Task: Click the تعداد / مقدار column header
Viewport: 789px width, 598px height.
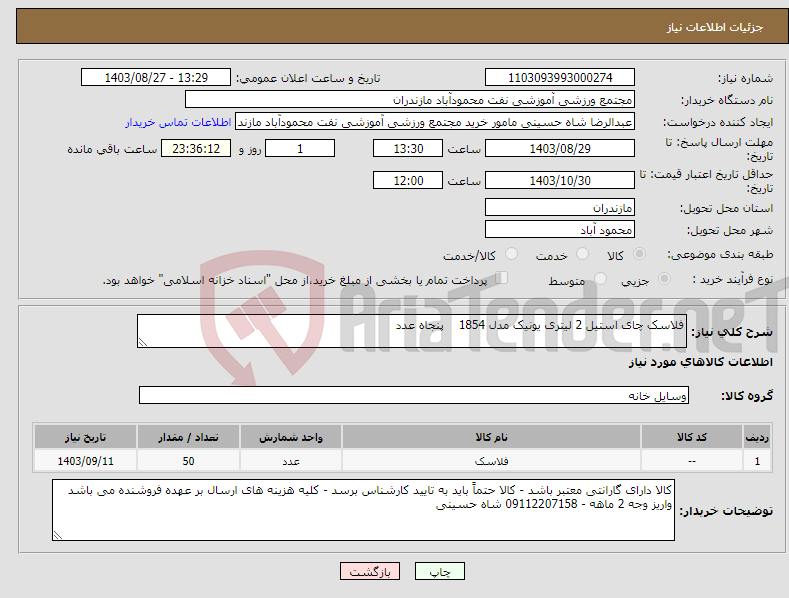Action: [188, 437]
